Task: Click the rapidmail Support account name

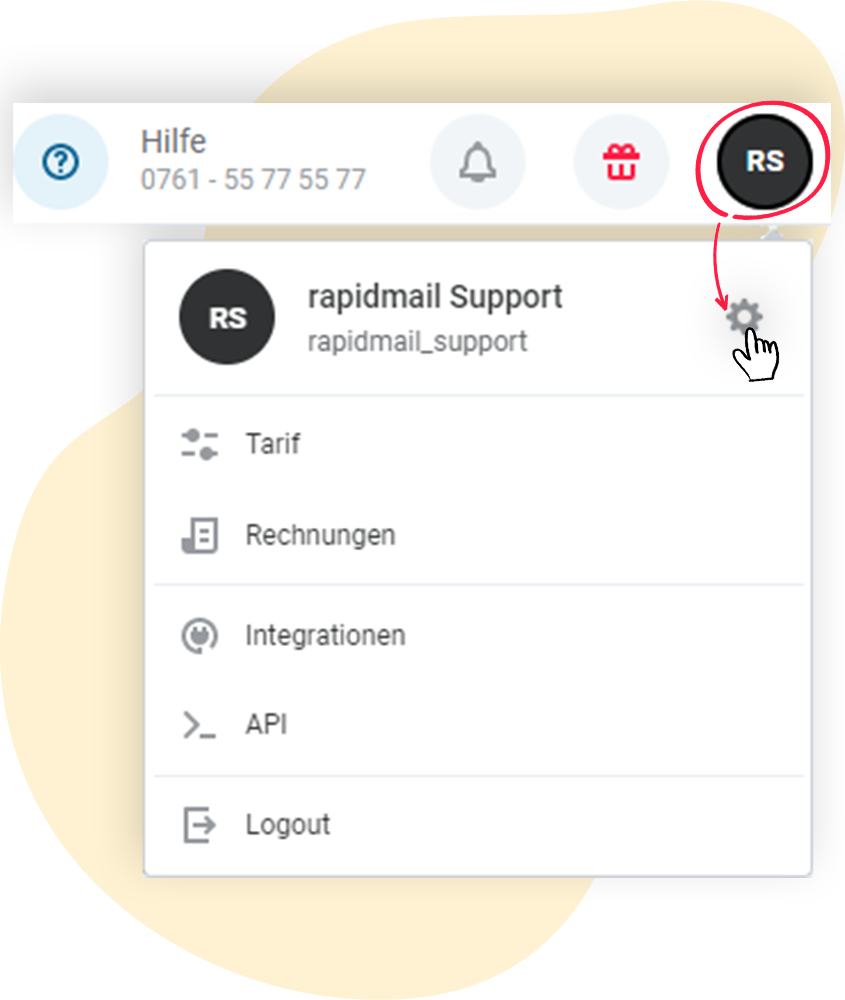Action: pyautogui.click(x=435, y=298)
